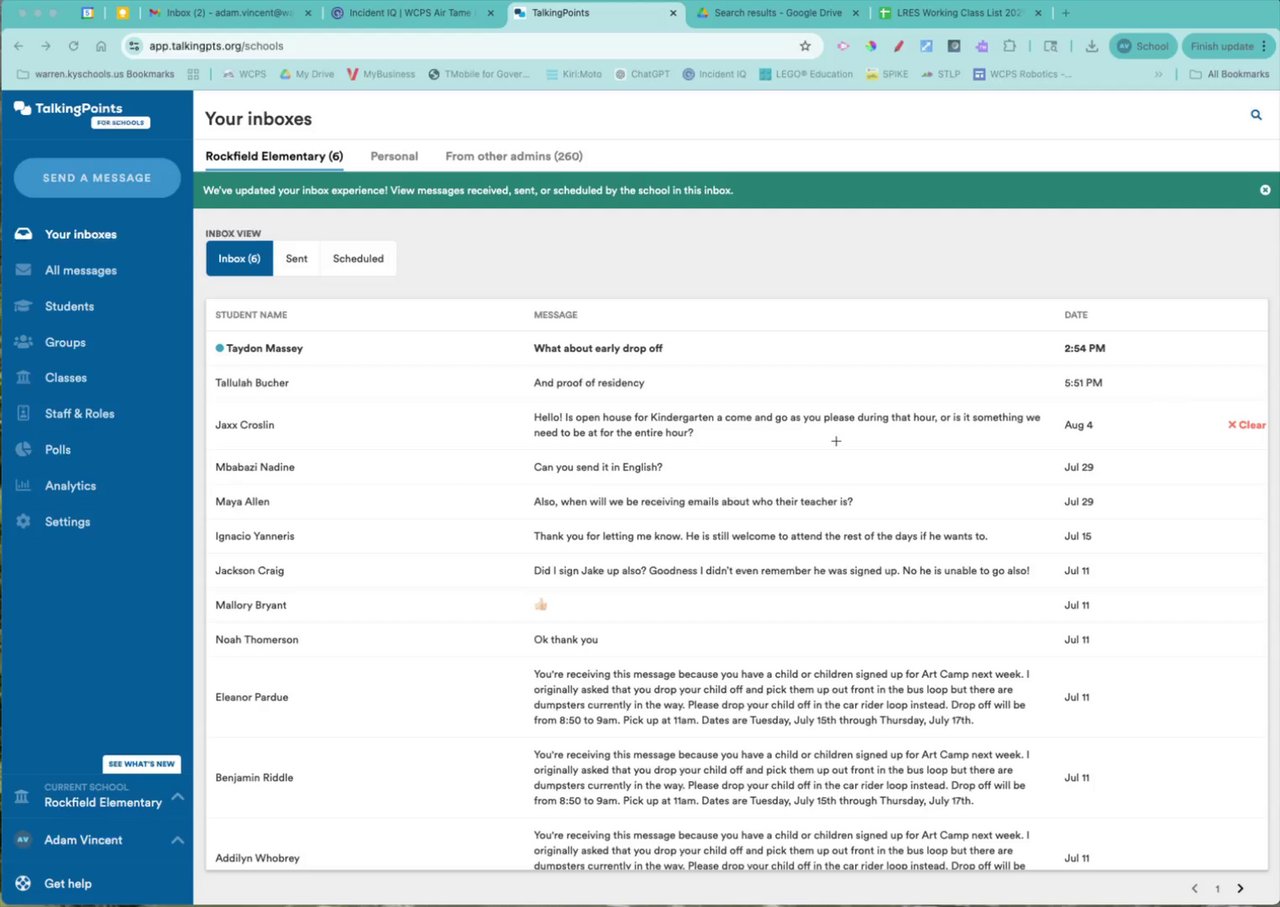This screenshot has height=907, width=1280.
Task: Open Classes in sidebar
Action: pos(66,378)
